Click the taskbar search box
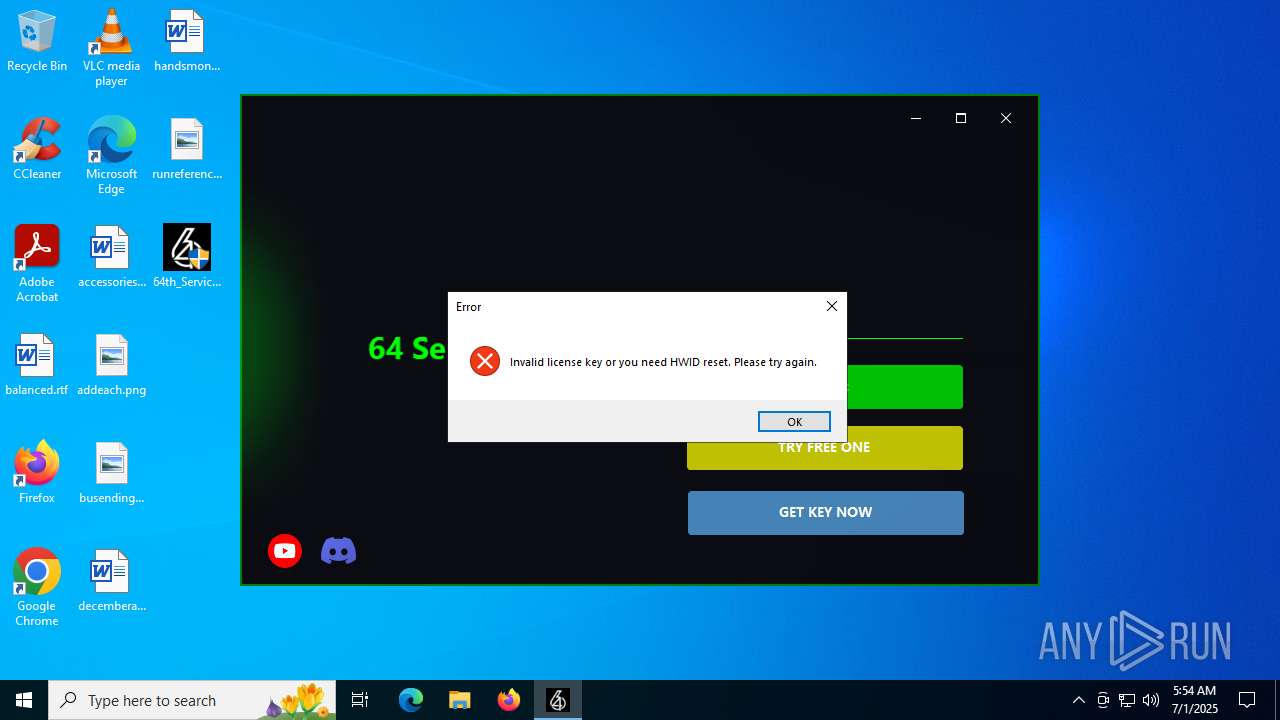This screenshot has height=720, width=1280. [192, 700]
